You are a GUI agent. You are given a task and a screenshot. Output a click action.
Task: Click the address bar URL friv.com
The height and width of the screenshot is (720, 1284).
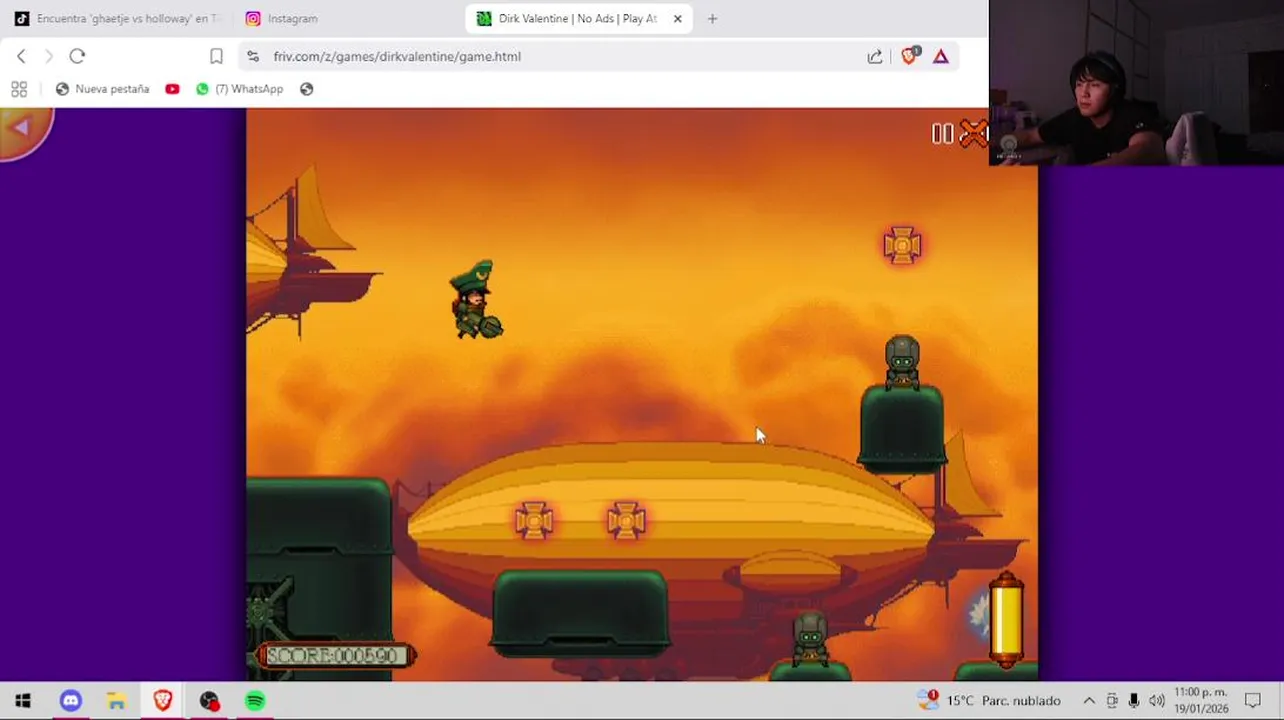click(397, 56)
